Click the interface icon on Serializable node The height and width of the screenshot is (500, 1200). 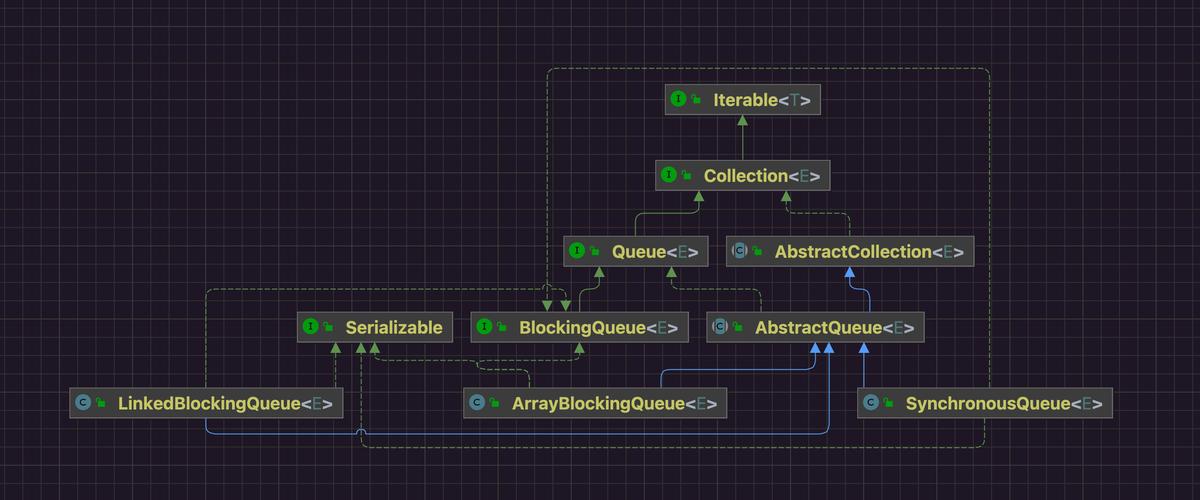point(311,327)
